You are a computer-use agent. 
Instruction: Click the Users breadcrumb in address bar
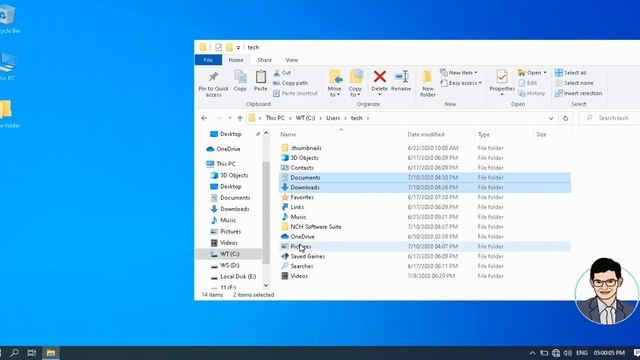pyautogui.click(x=333, y=118)
